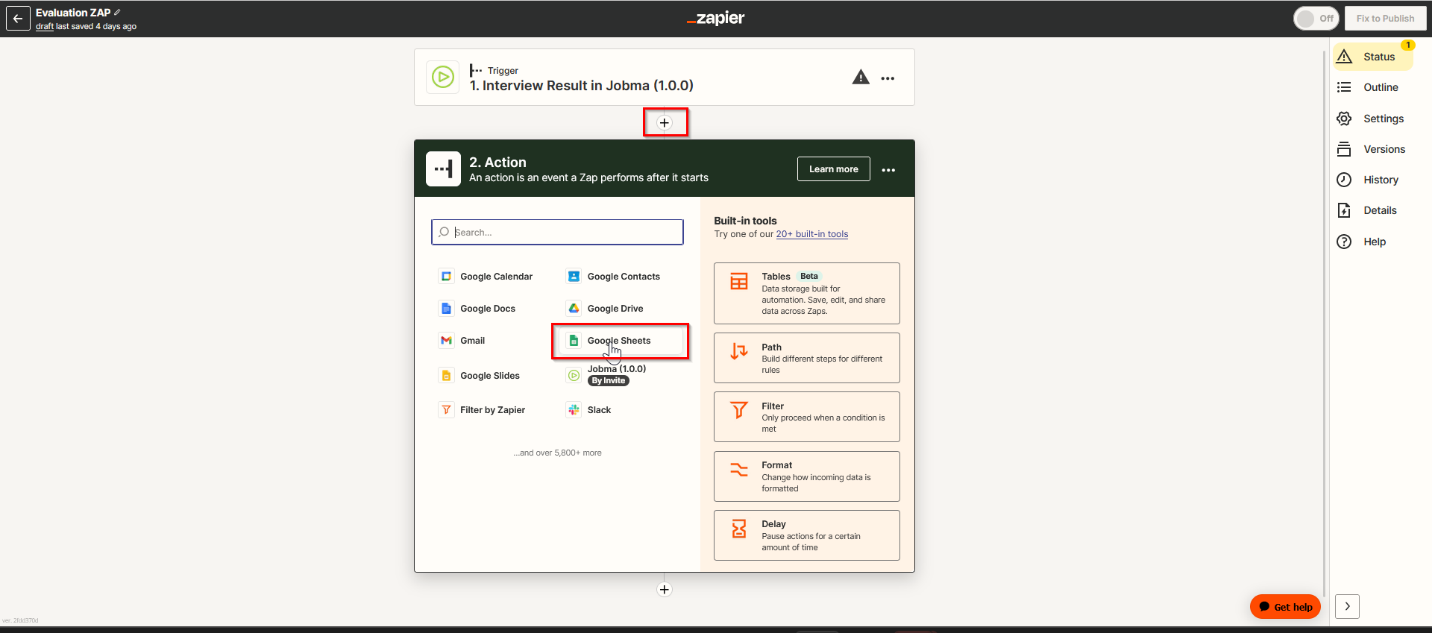Click the back arrow button
Image resolution: width=1432 pixels, height=633 pixels.
click(18, 19)
